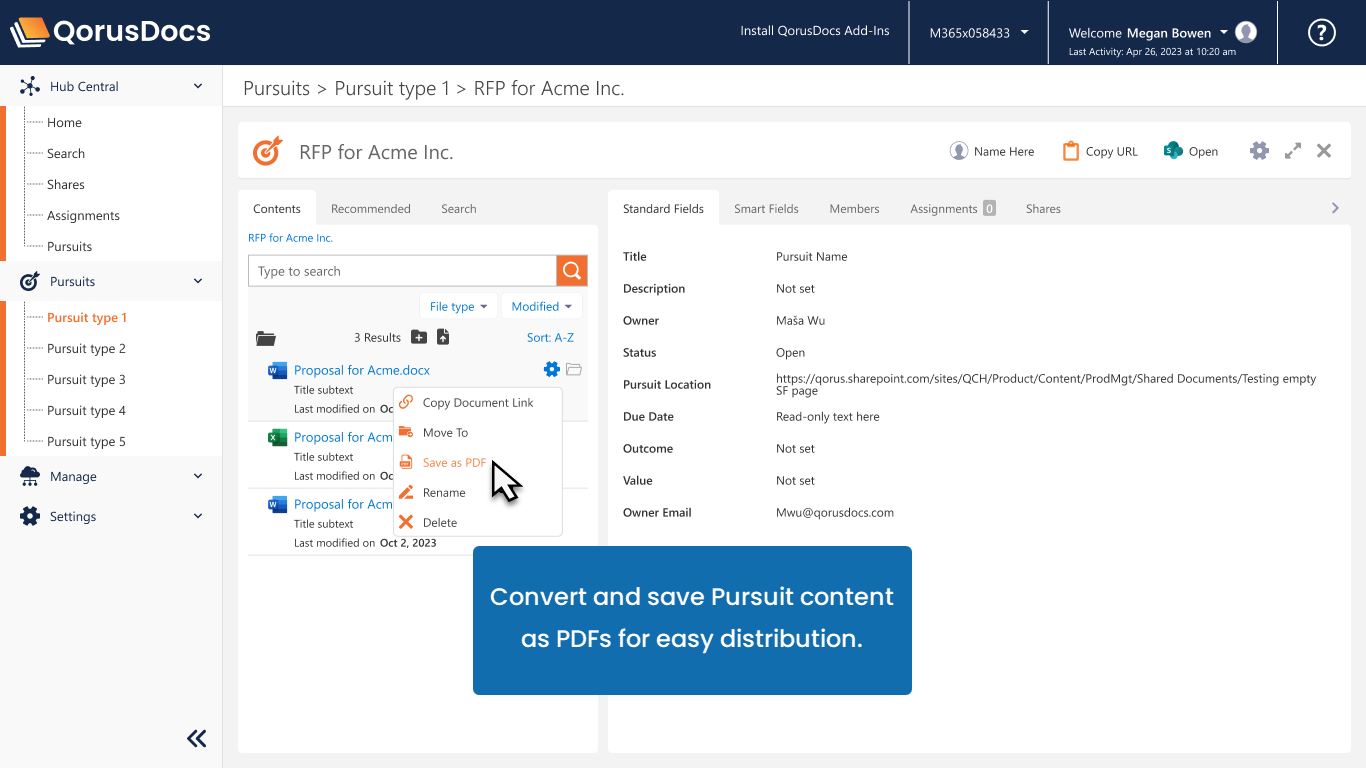The image size is (1366, 768).
Task: Click the orange search magnifier button
Action: coord(572,271)
